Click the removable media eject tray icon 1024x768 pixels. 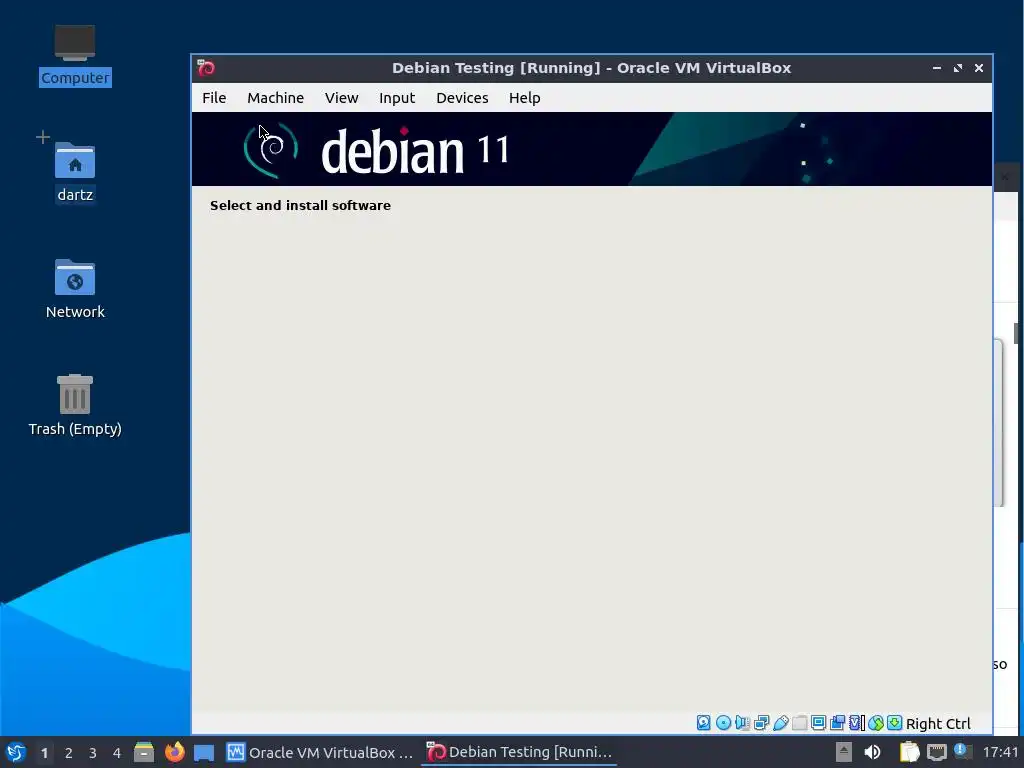(844, 752)
